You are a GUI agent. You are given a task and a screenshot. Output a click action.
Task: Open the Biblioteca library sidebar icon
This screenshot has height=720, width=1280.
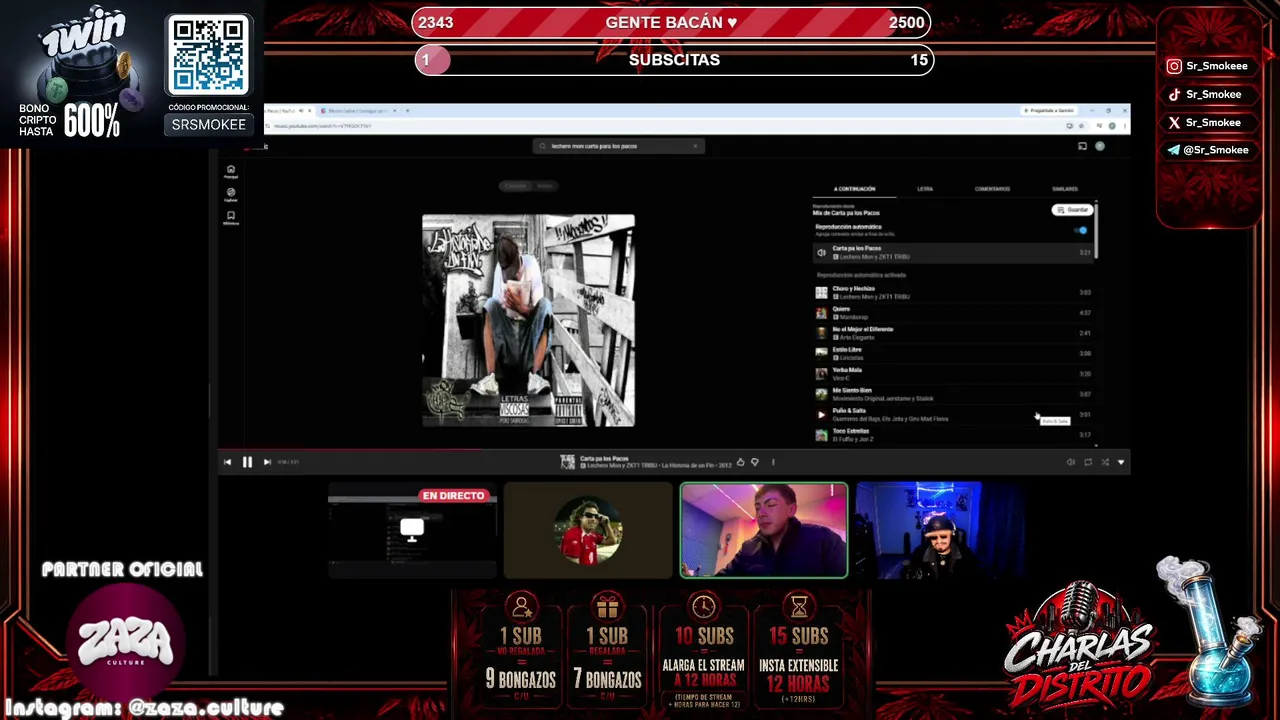pyautogui.click(x=231, y=217)
